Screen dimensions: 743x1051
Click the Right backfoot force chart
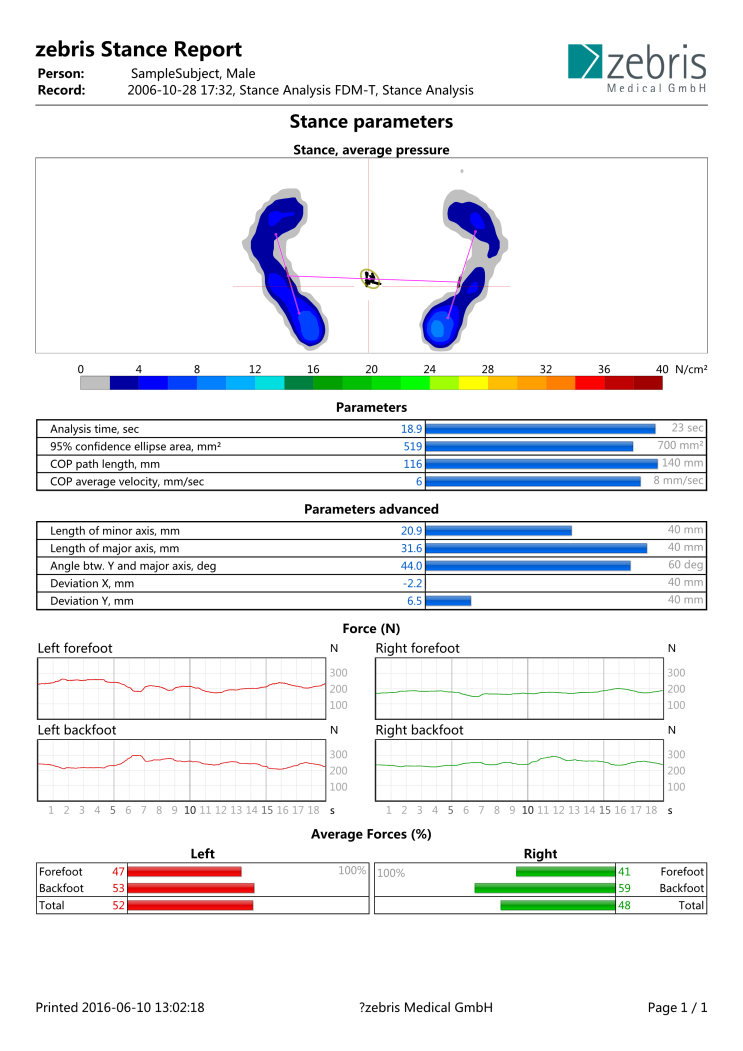click(x=520, y=770)
